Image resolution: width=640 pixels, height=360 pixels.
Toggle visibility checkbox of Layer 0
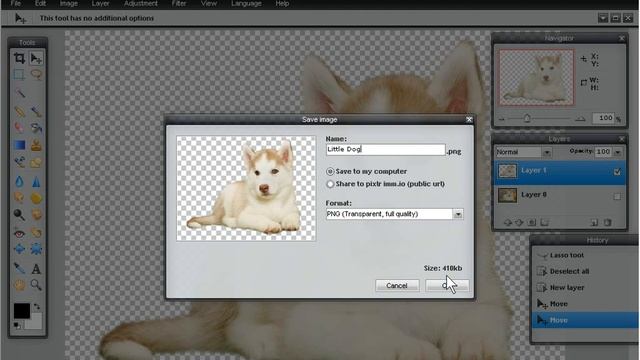(617, 196)
